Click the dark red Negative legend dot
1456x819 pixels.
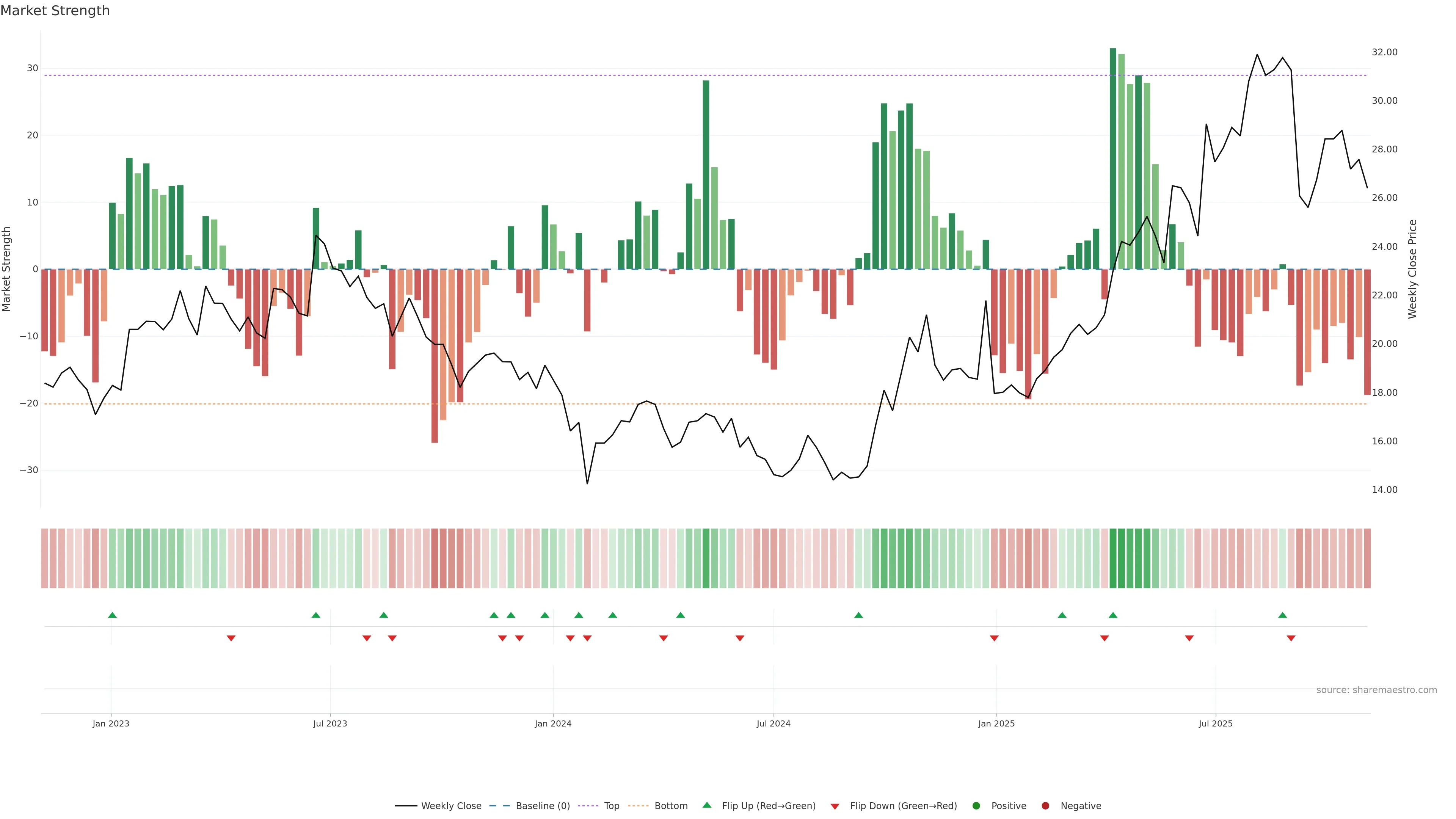pyautogui.click(x=1045, y=806)
